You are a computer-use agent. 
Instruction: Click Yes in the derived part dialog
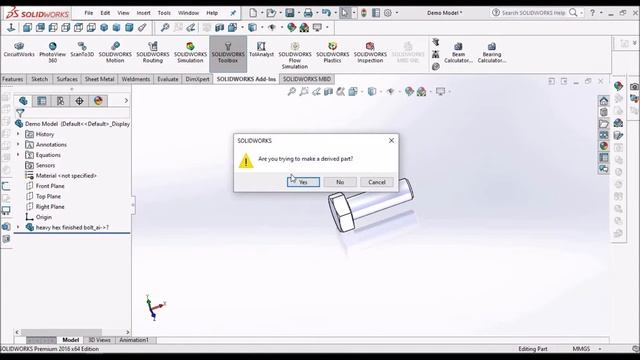[x=303, y=182]
